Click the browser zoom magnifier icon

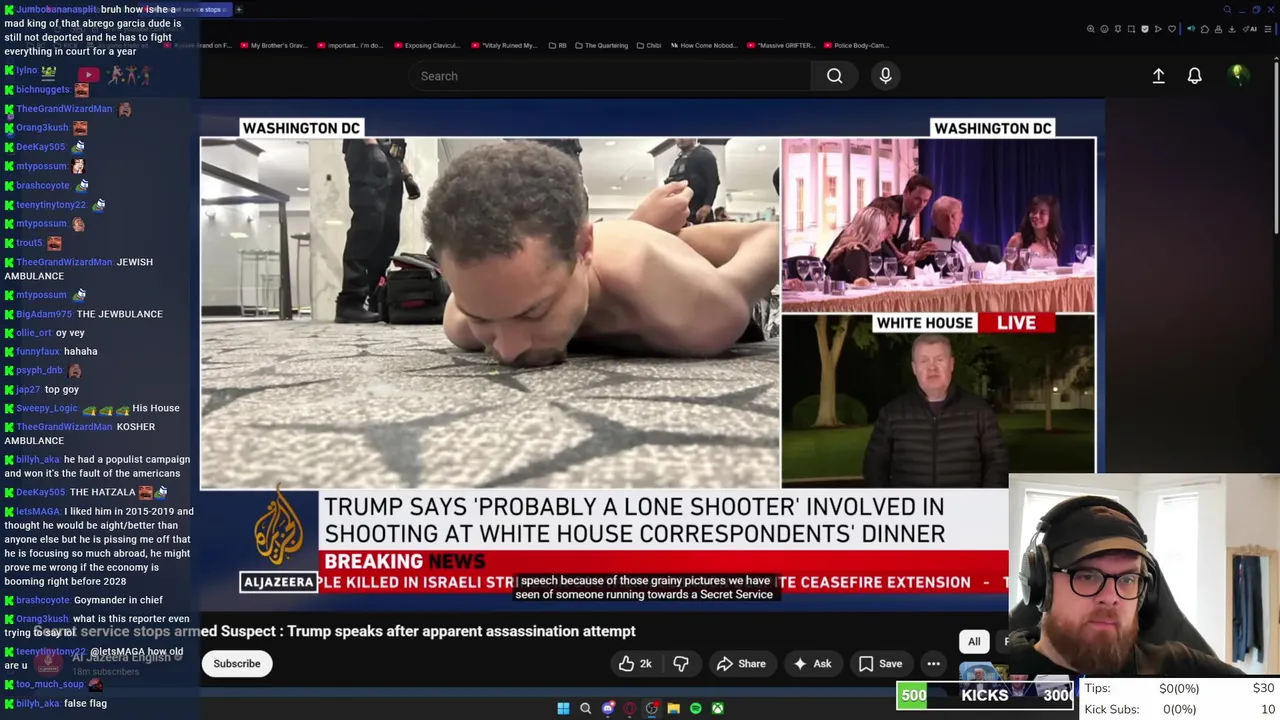click(x=1091, y=29)
